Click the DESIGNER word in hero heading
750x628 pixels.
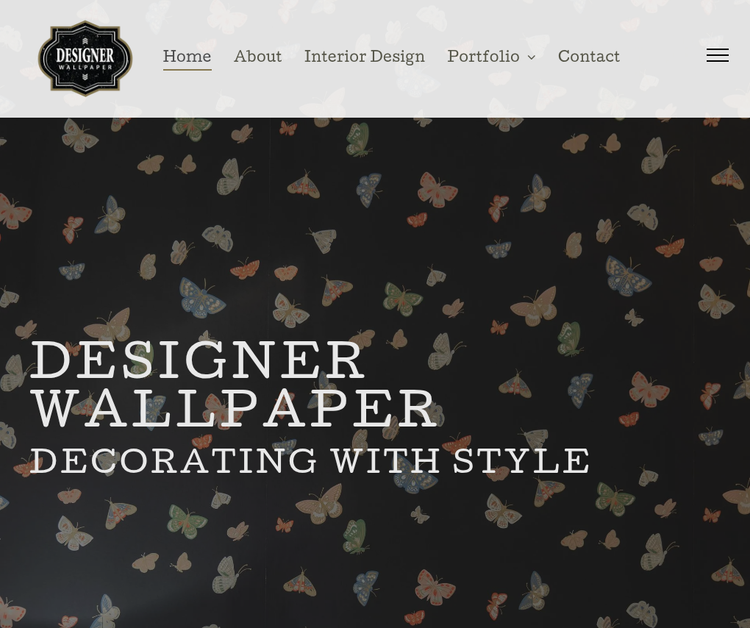tap(198, 360)
